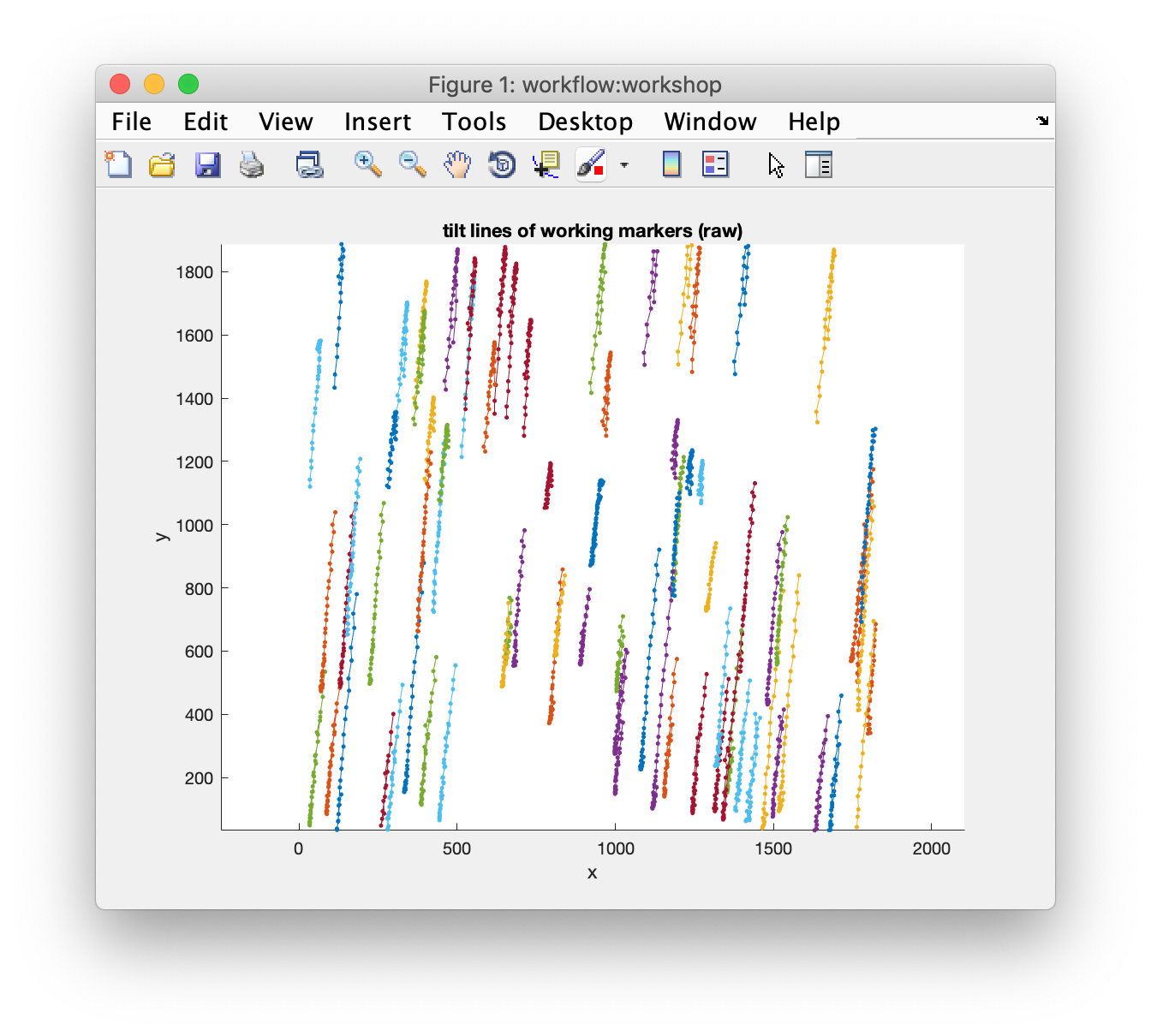Click the Link Plot icon

309,164
